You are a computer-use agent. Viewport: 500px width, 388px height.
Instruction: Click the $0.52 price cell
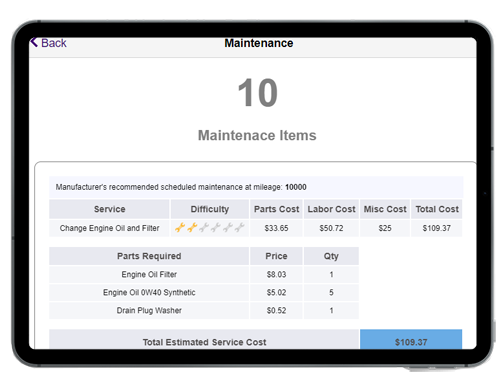coord(276,310)
